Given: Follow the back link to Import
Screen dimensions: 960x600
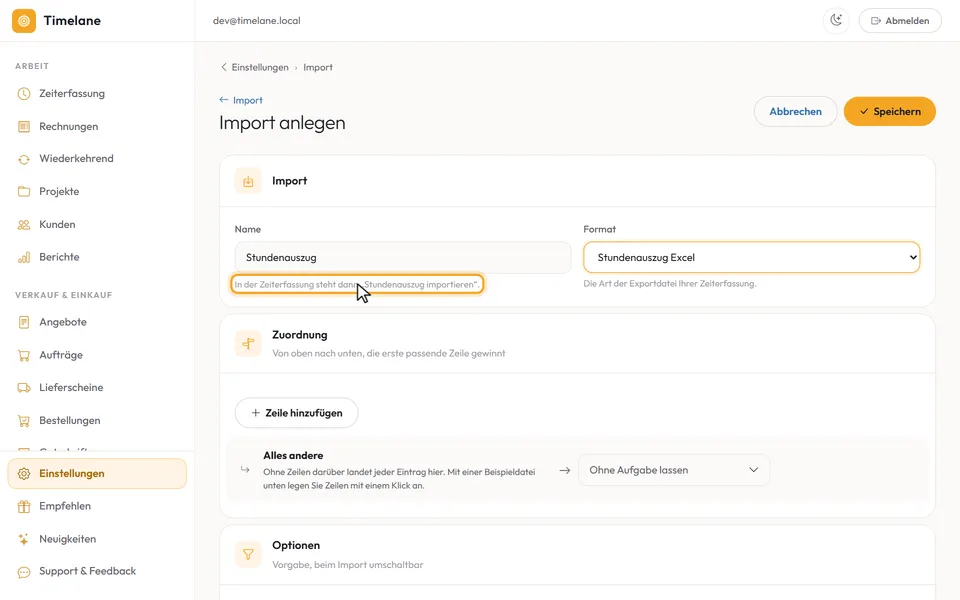Looking at the screenshot, I should (x=241, y=100).
